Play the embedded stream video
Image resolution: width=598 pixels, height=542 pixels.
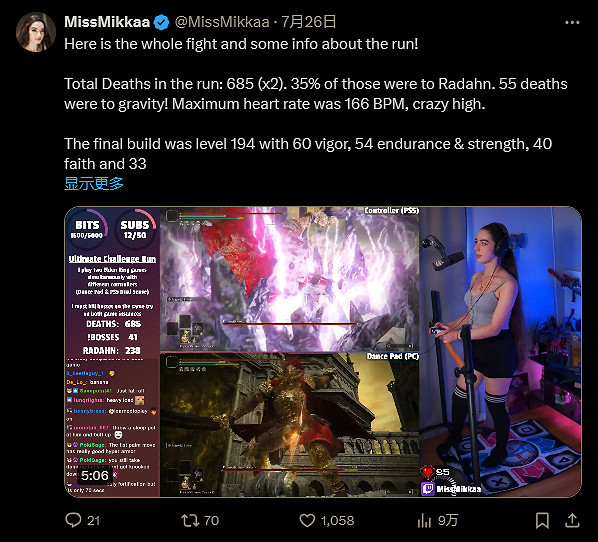tap(323, 352)
